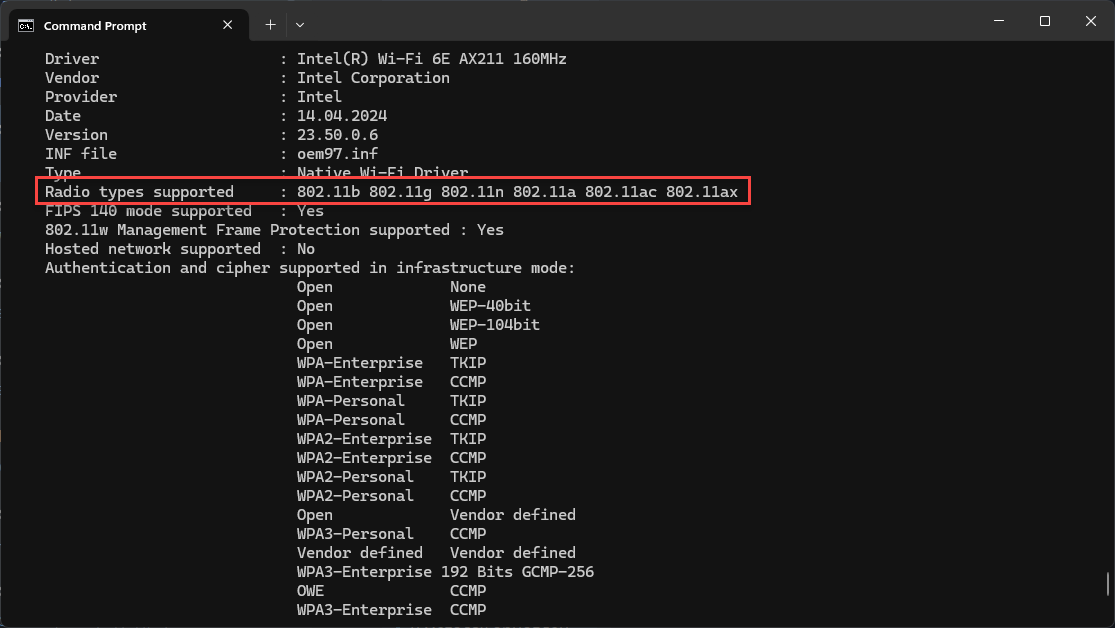The image size is (1115, 628).
Task: Click the vertical scrollbar thumb
Action: point(1106,582)
